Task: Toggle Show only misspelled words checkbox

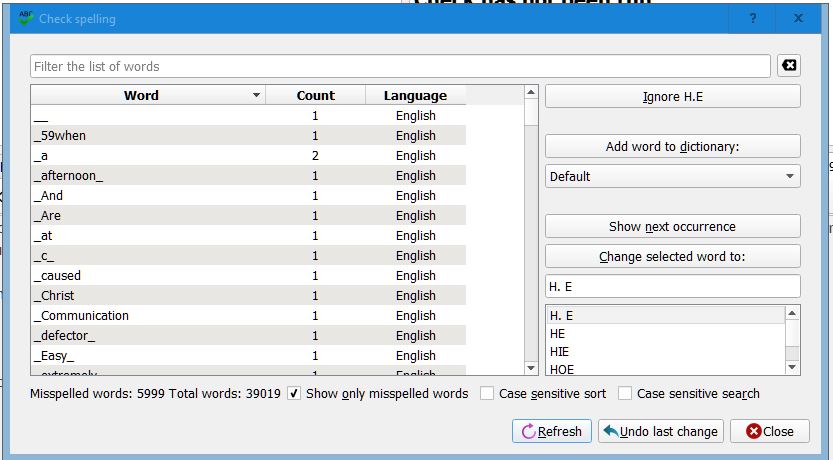Action: pos(294,394)
